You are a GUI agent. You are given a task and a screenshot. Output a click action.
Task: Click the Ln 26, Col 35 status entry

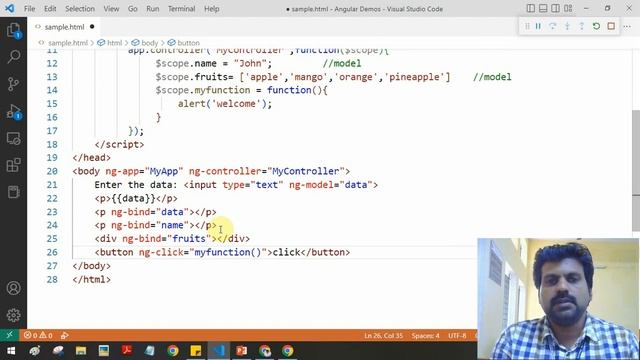coord(383,336)
